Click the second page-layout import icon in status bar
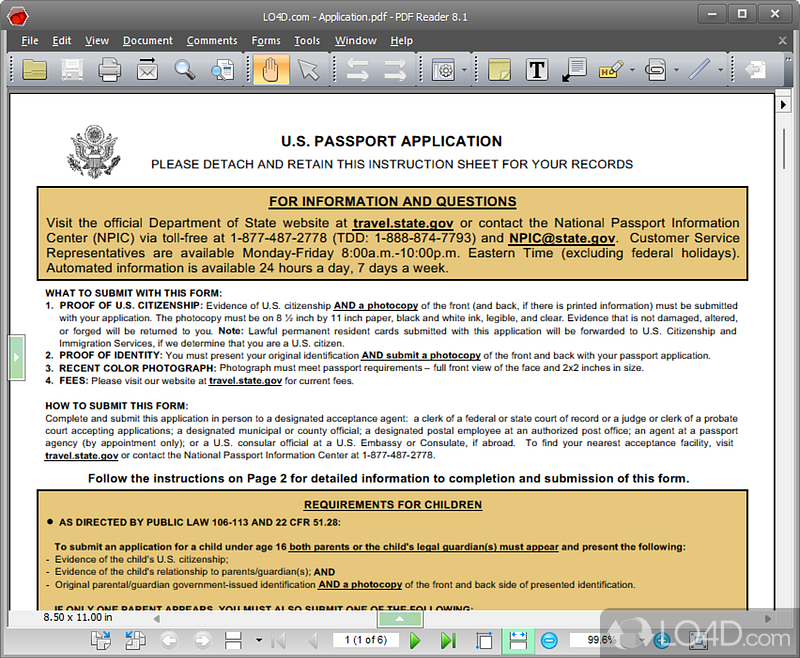Viewport: 800px width, 658px height. [x=135, y=640]
